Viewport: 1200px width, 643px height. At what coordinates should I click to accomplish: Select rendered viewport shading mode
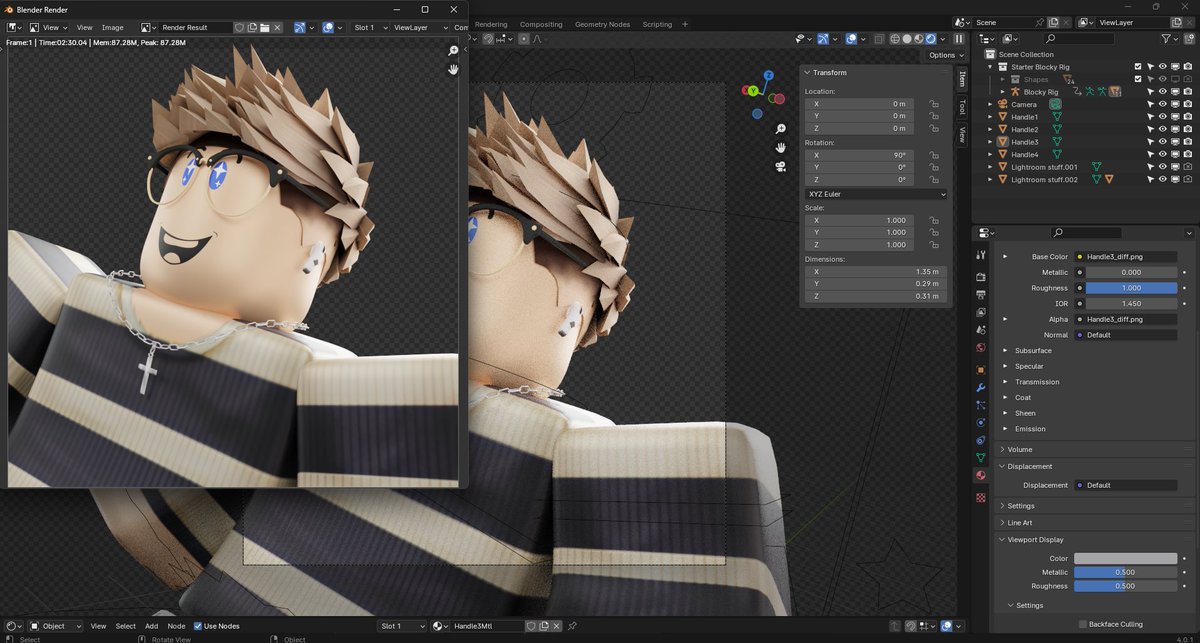[932, 39]
